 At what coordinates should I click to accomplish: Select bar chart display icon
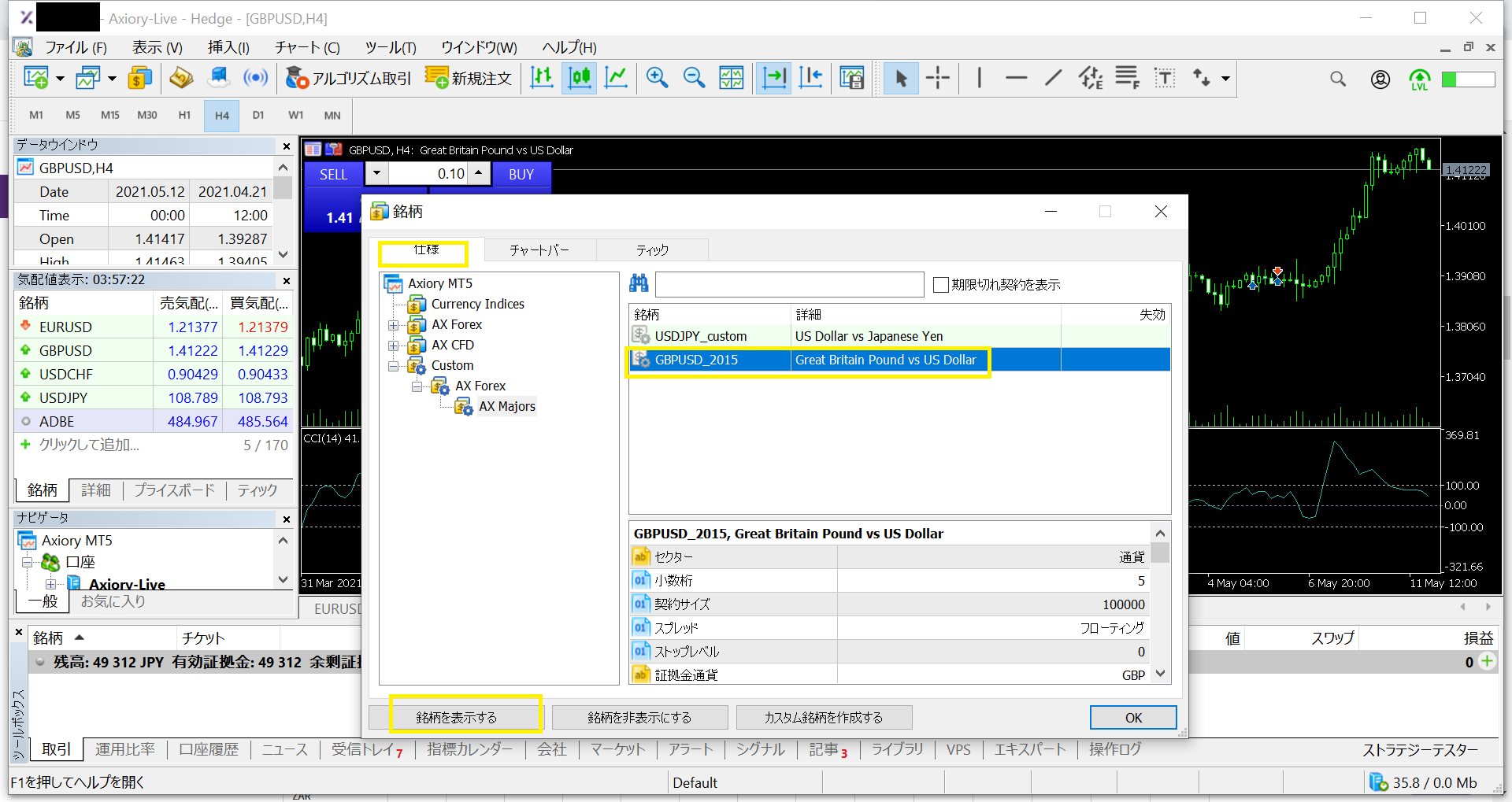pyautogui.click(x=542, y=78)
